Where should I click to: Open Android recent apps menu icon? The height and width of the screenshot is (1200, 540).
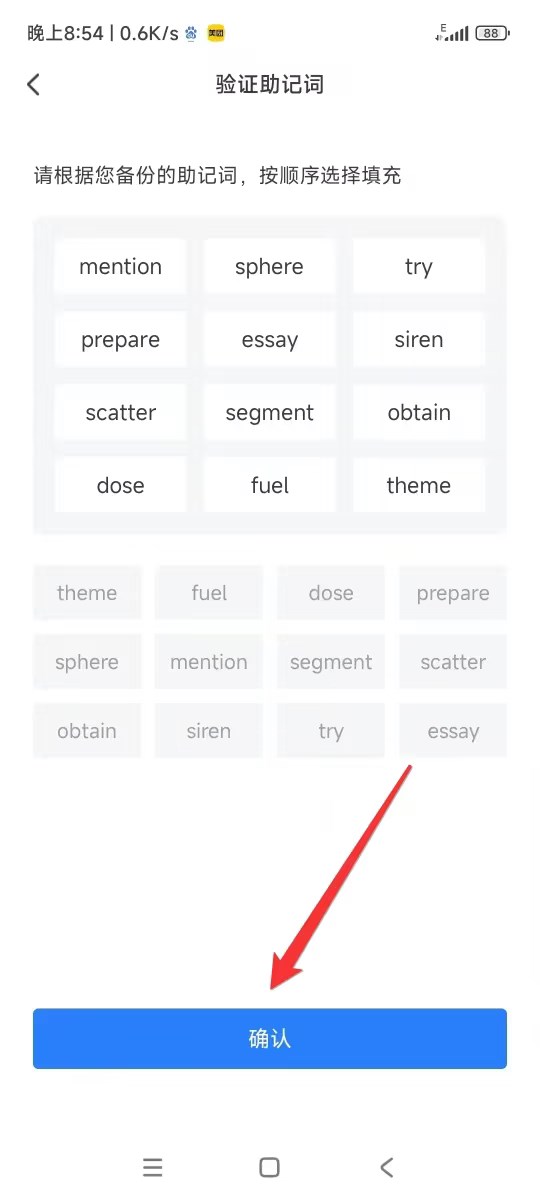click(152, 1167)
